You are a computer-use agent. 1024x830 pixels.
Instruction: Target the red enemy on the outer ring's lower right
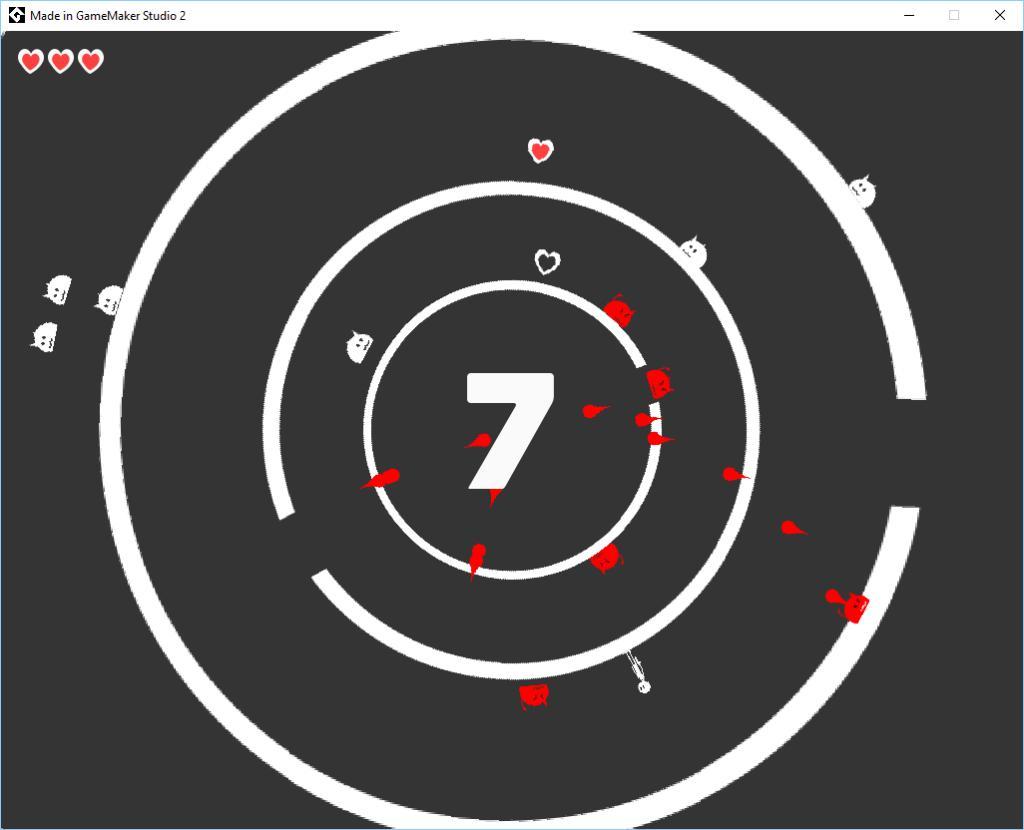coord(853,606)
